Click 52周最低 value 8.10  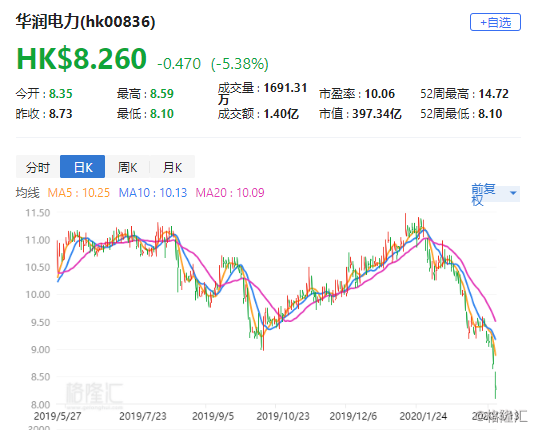click(490, 114)
